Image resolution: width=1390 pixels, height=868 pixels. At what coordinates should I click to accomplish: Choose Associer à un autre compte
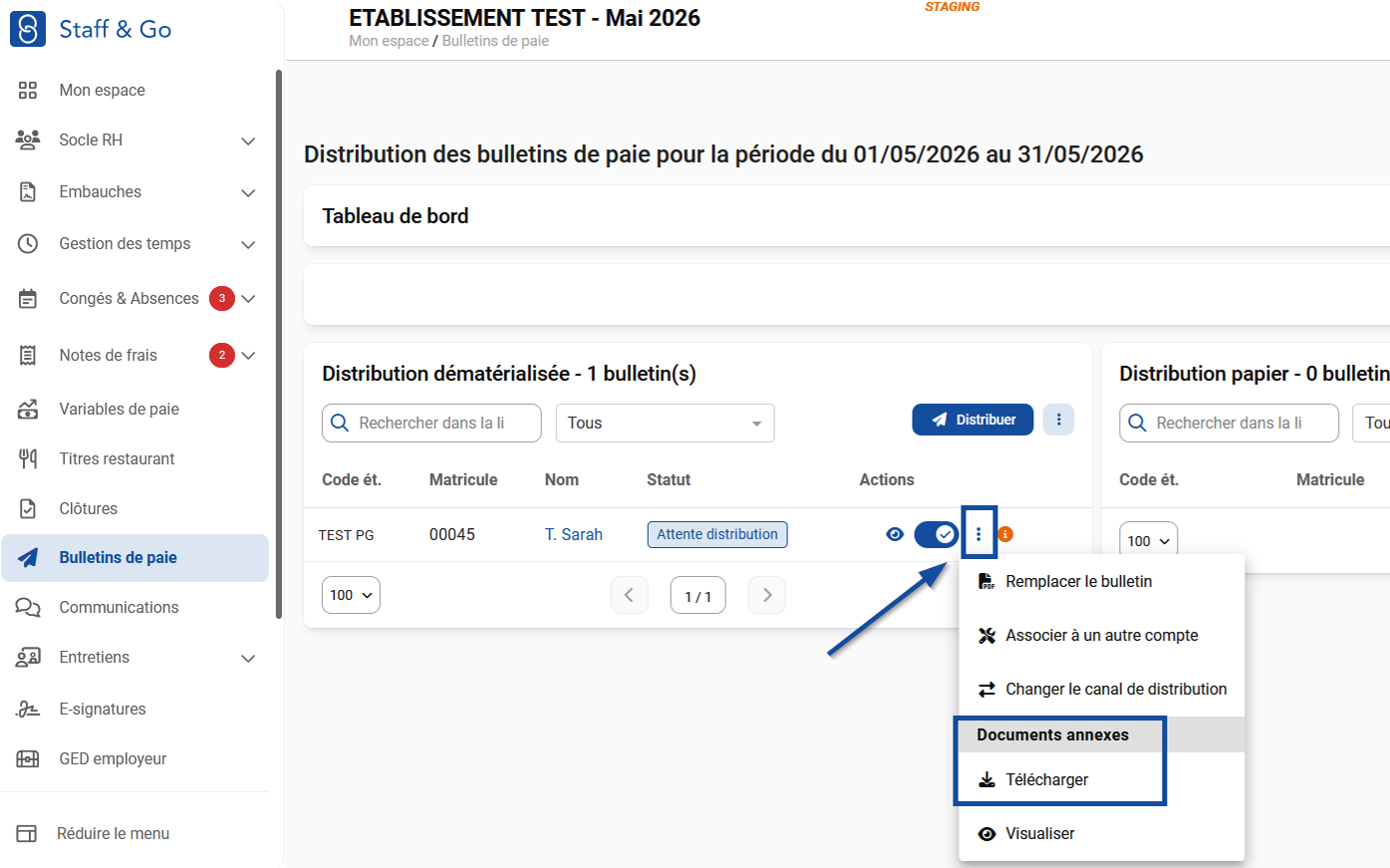tap(1101, 635)
